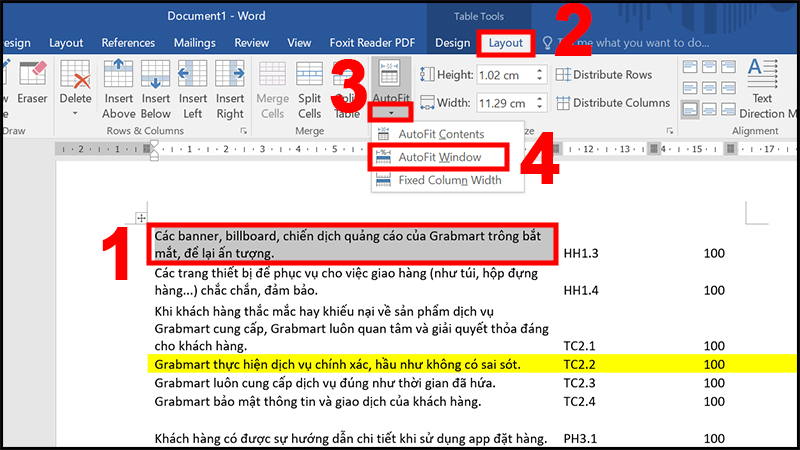Switch to the table Layout tab

tap(505, 43)
